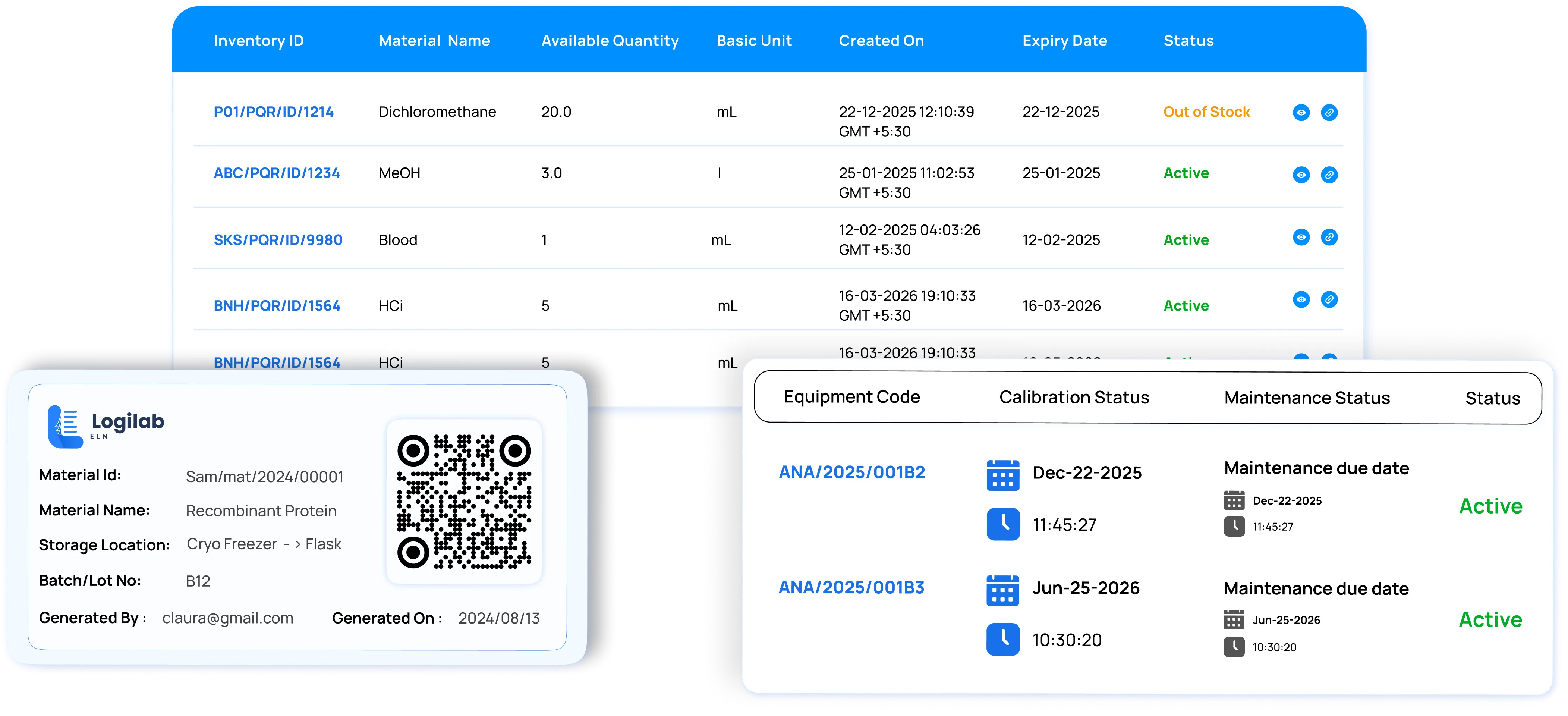
Task: Click the link icon for Dichloromethane row
Action: coord(1329,113)
